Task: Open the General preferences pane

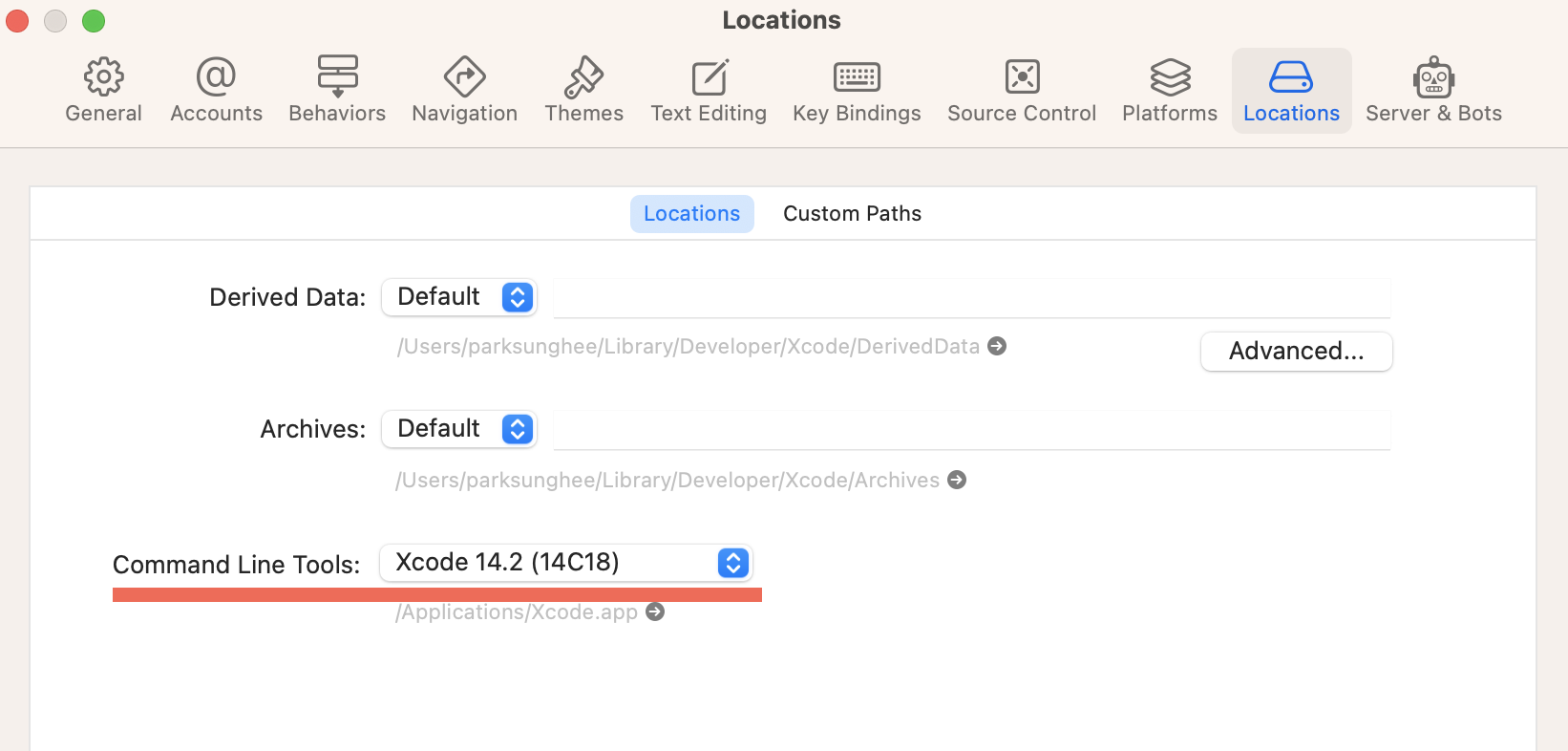Action: pos(103,91)
